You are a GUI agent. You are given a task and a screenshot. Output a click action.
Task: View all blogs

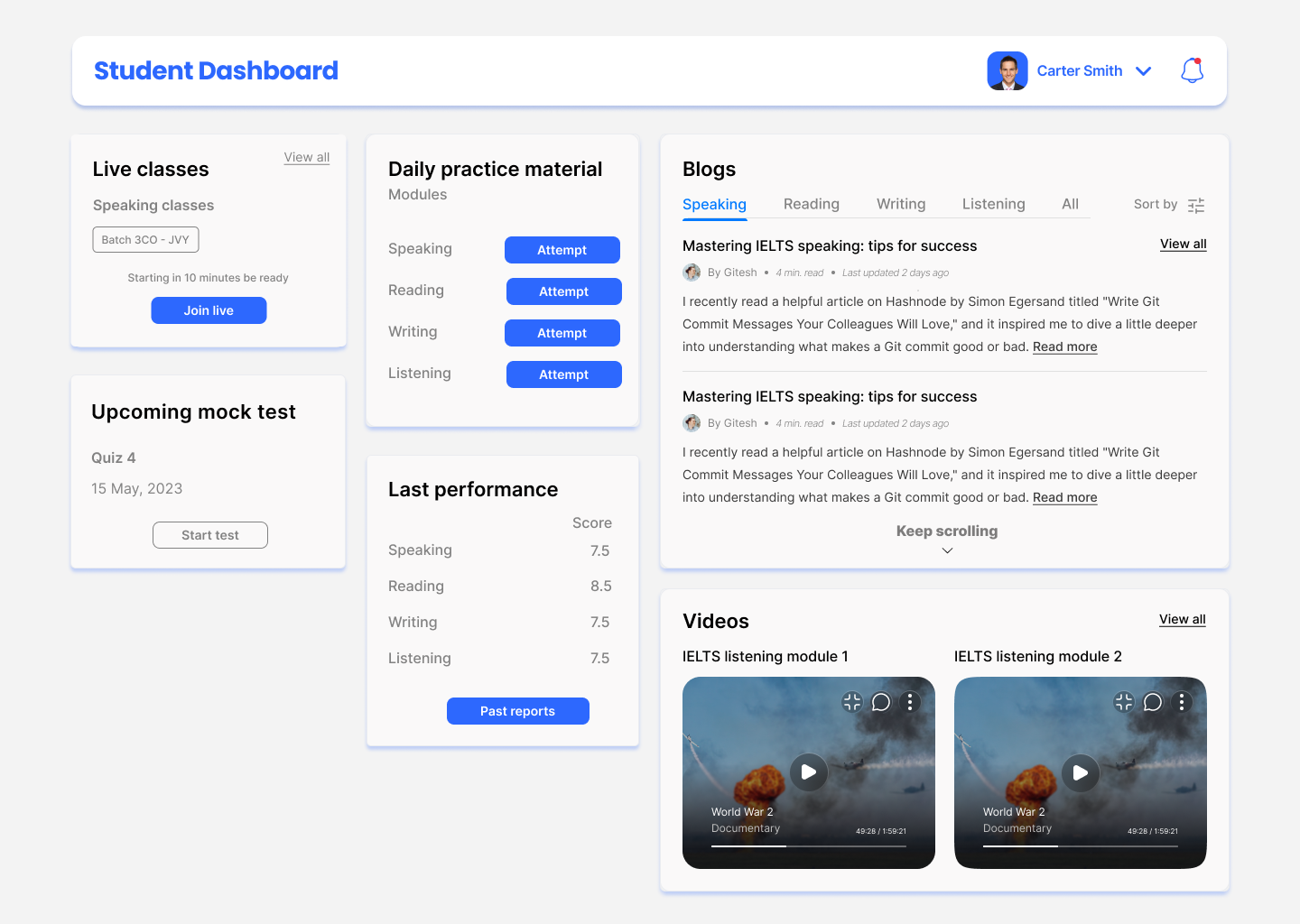1184,244
